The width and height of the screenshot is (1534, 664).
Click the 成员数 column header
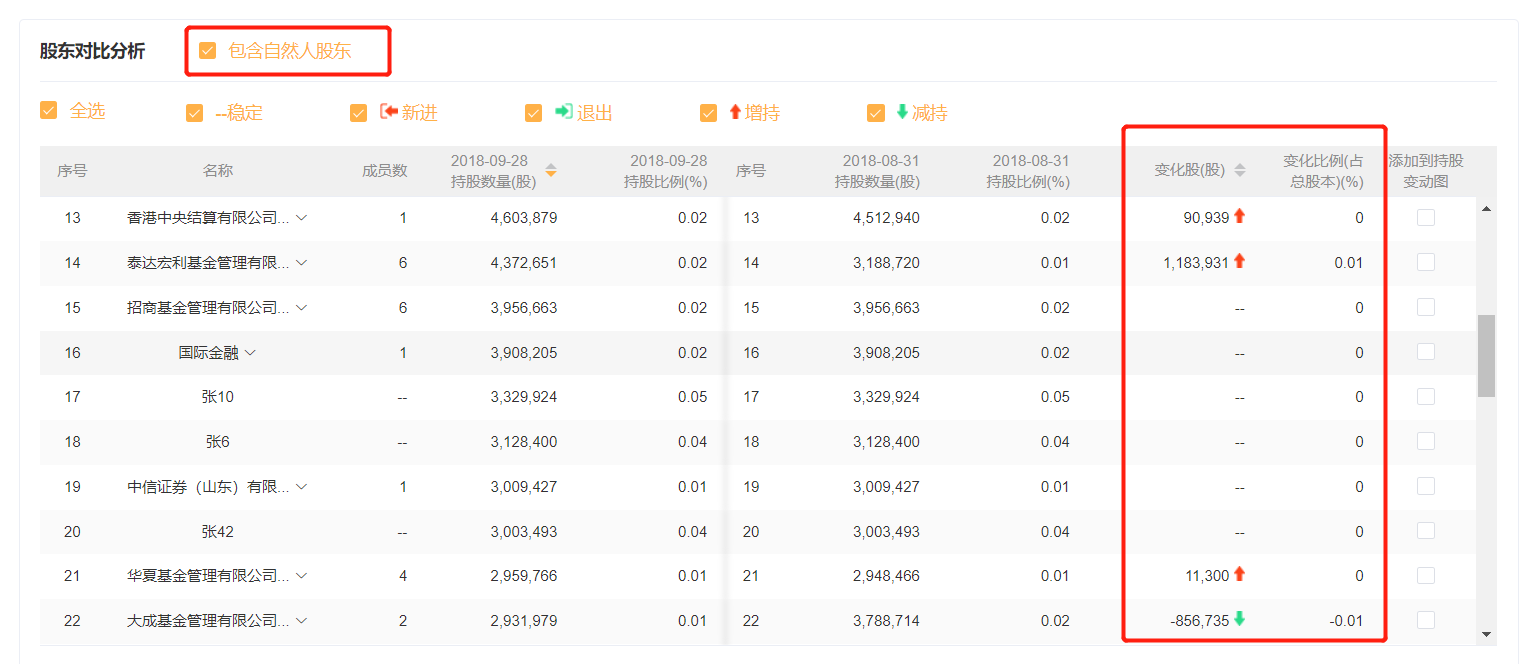click(x=385, y=171)
